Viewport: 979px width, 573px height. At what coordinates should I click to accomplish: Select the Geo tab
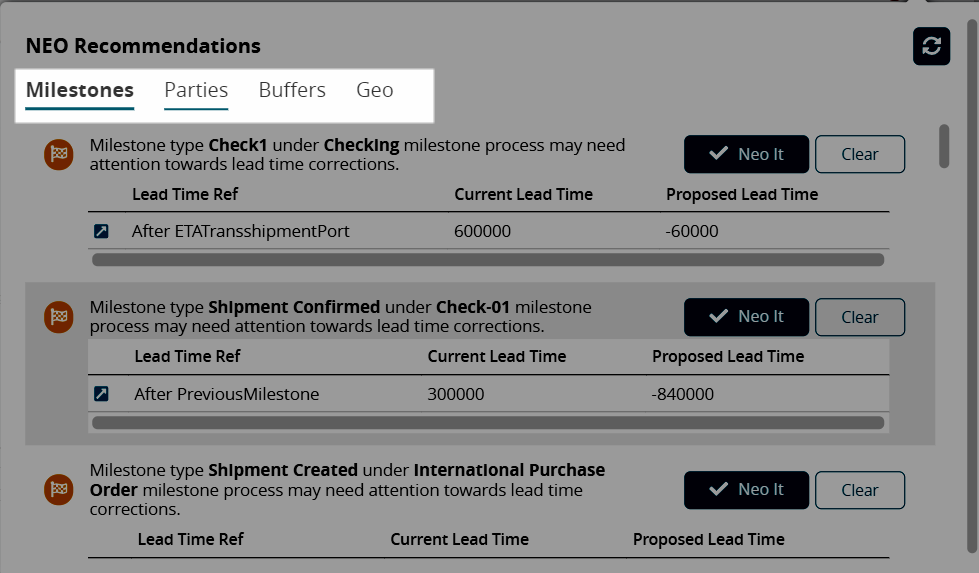375,90
